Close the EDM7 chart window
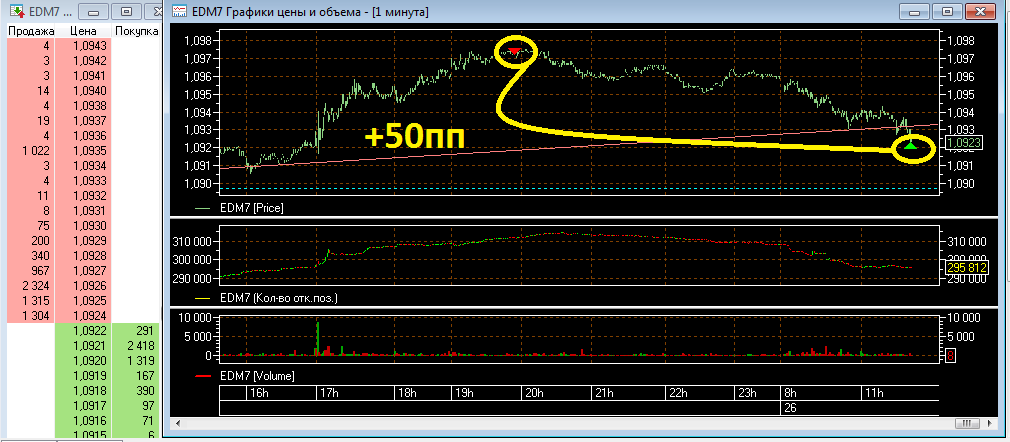 (982, 12)
